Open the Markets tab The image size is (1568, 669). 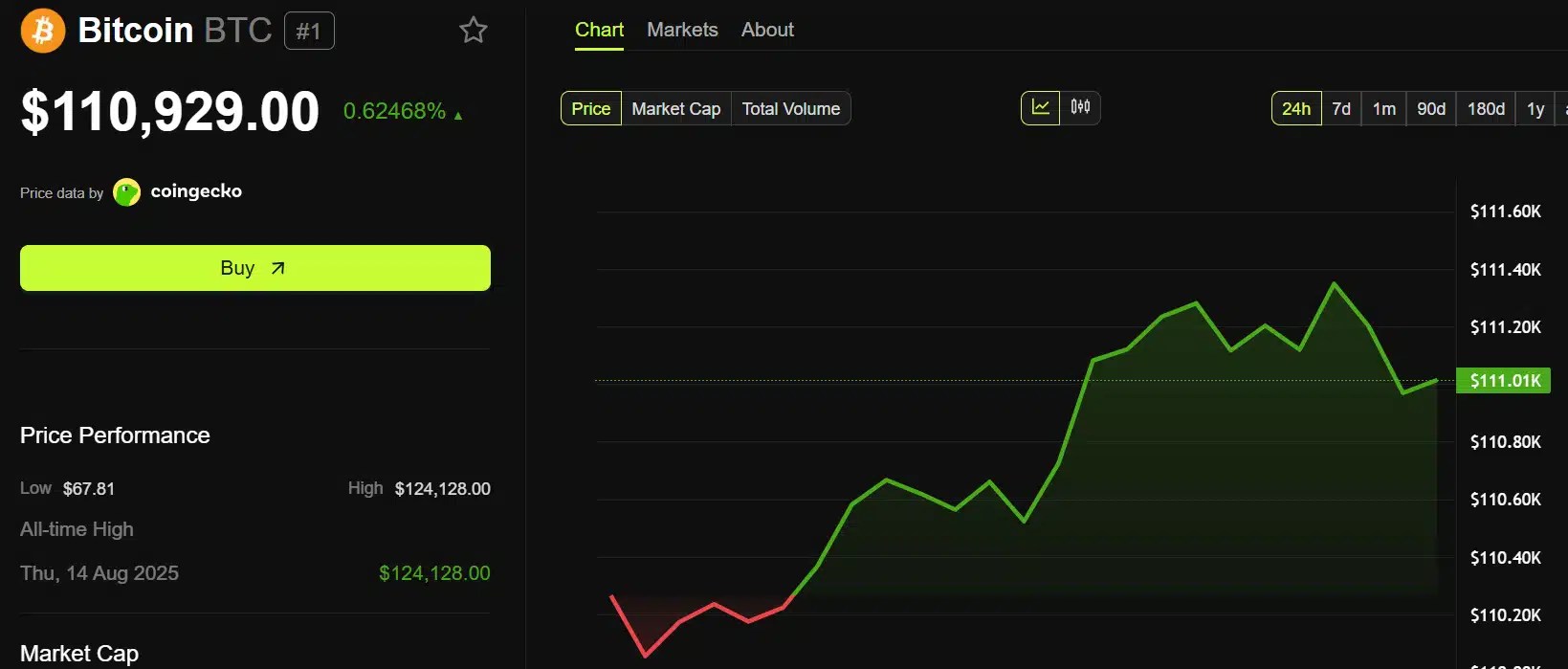682,30
